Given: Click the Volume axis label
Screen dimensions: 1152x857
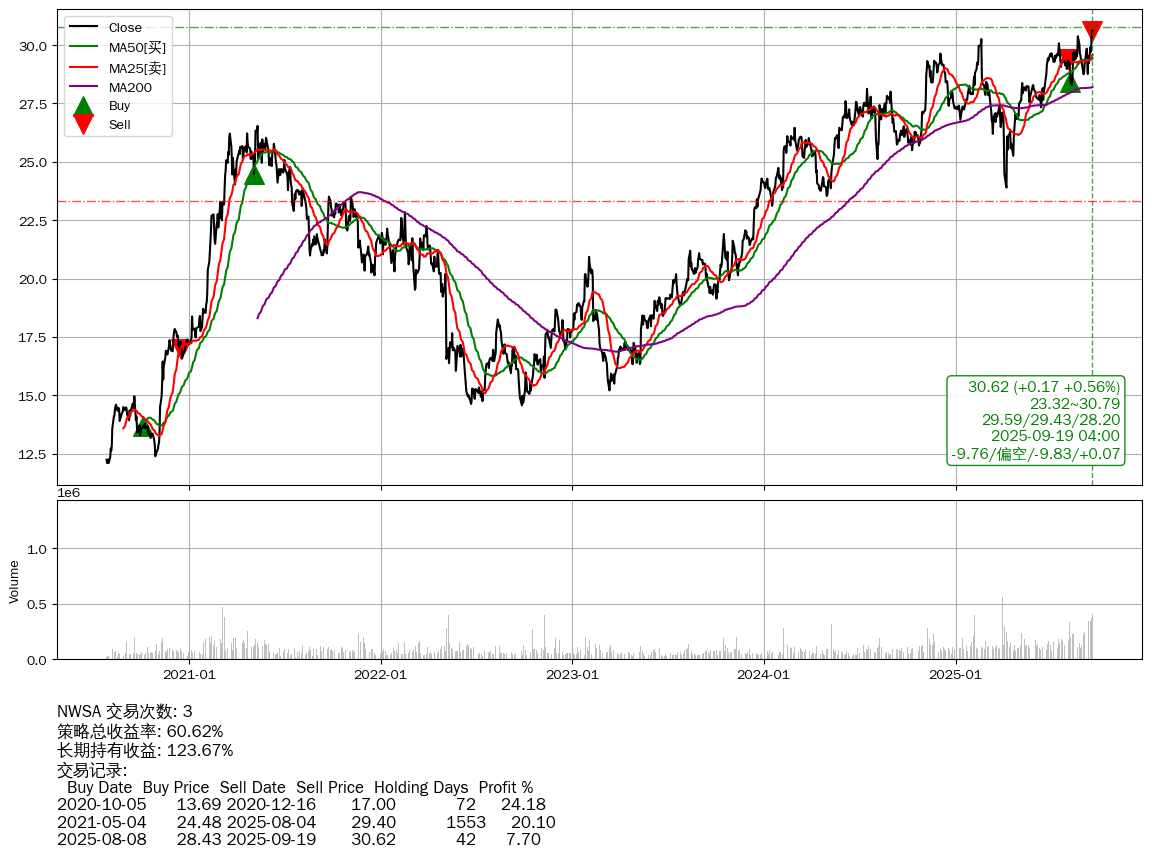Looking at the screenshot, I should coord(14,581).
